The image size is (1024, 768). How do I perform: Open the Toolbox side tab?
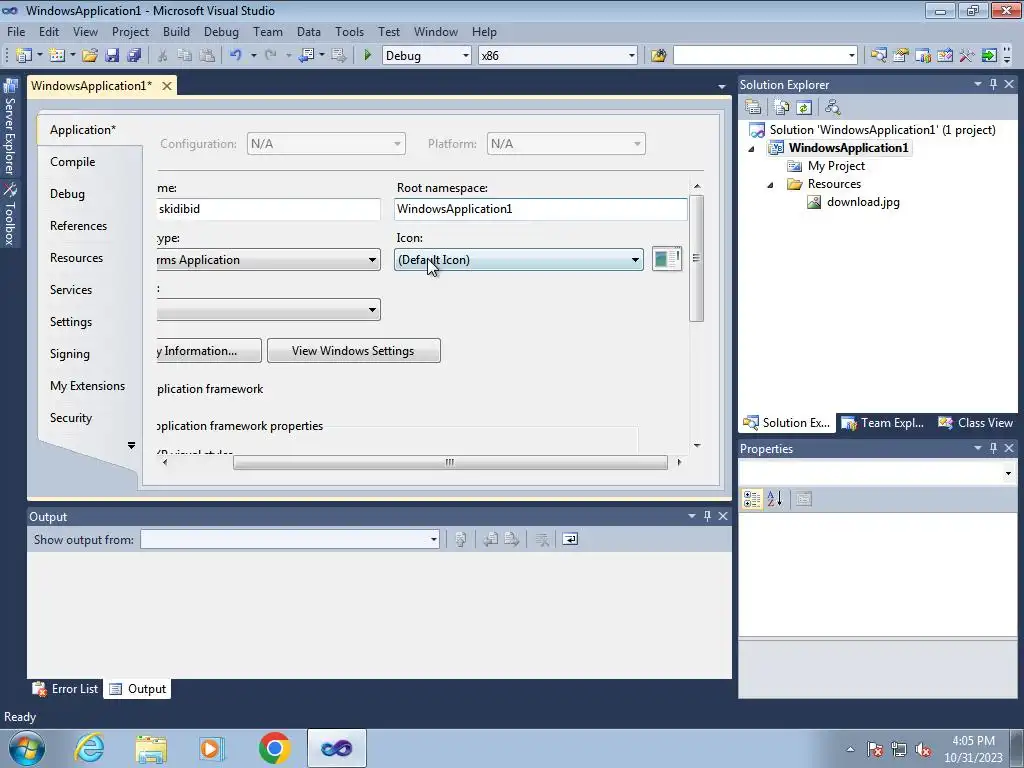pos(10,216)
